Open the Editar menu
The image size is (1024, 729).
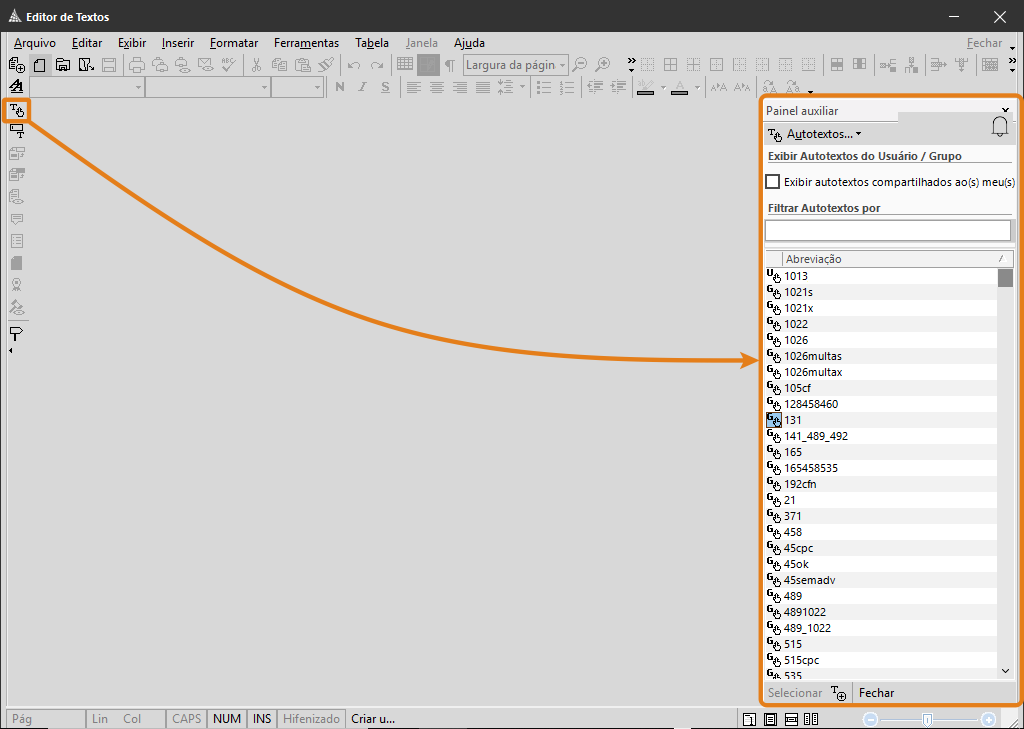[87, 43]
